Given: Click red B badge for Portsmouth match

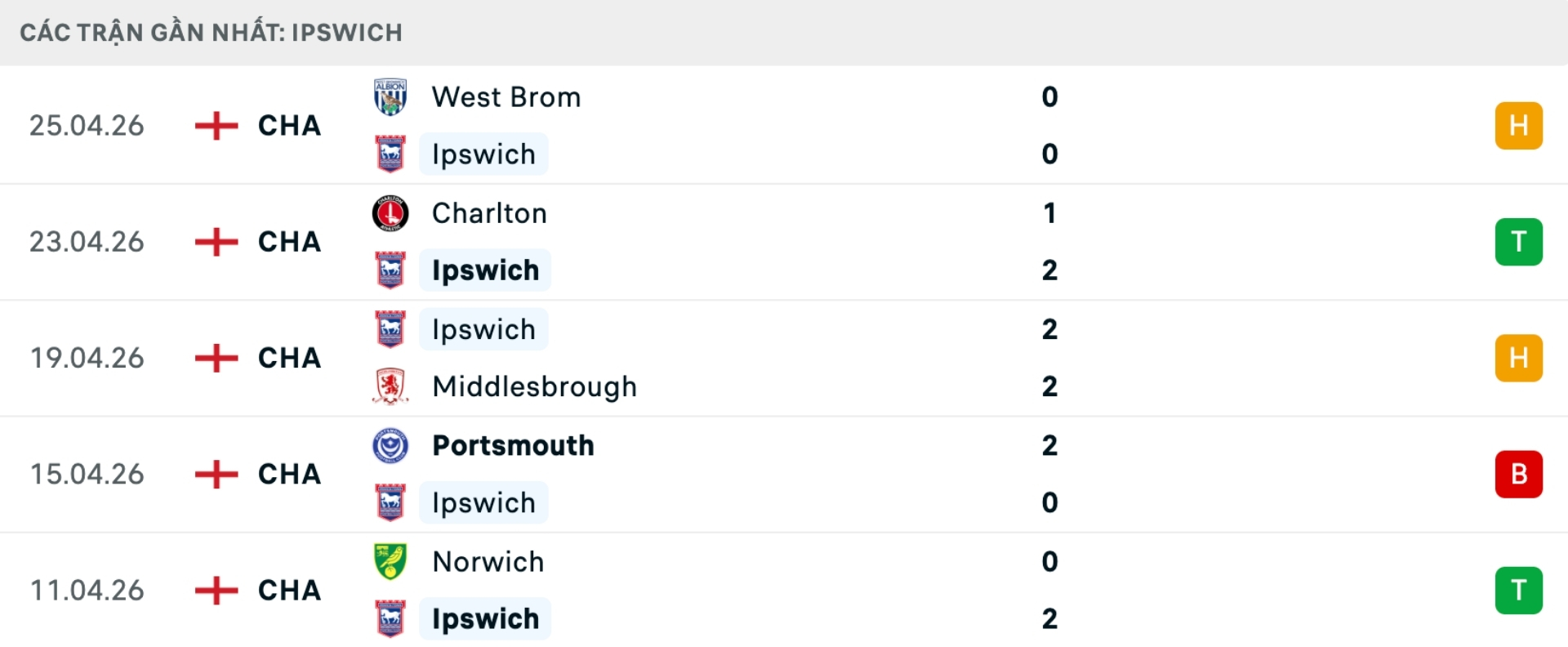Looking at the screenshot, I should point(1518,474).
